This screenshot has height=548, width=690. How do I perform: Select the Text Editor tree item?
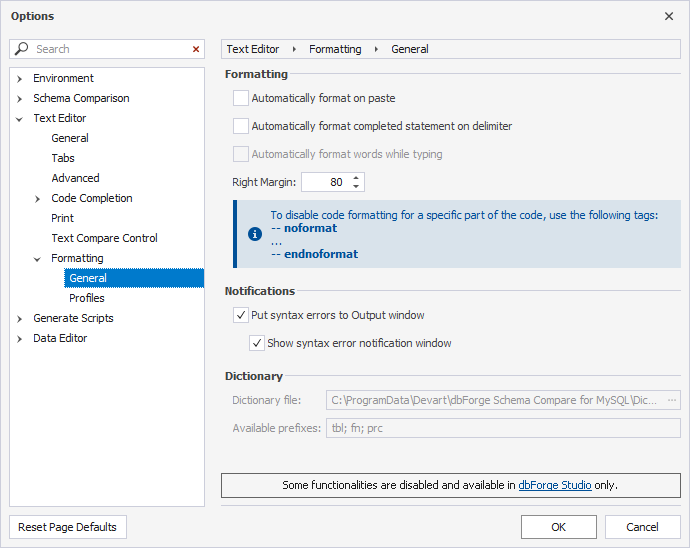60,118
